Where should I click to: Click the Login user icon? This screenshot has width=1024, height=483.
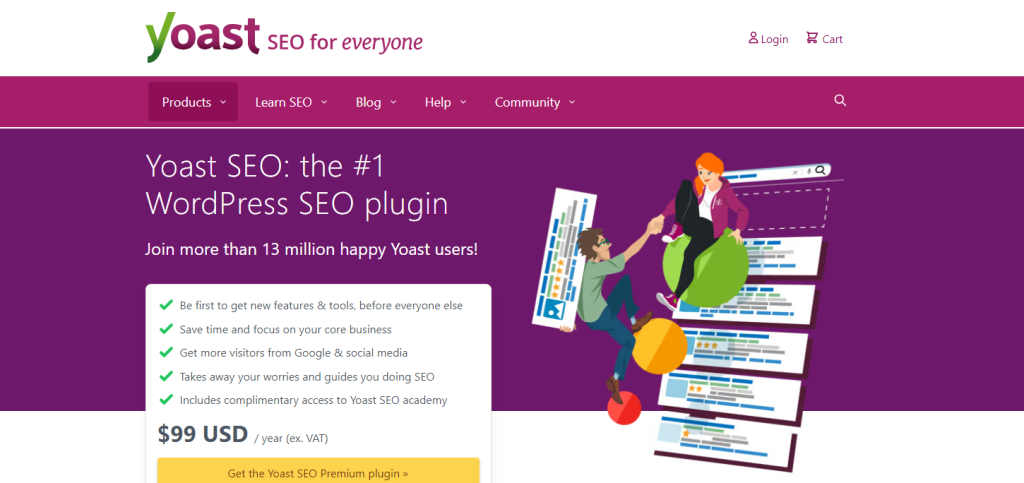click(x=753, y=38)
